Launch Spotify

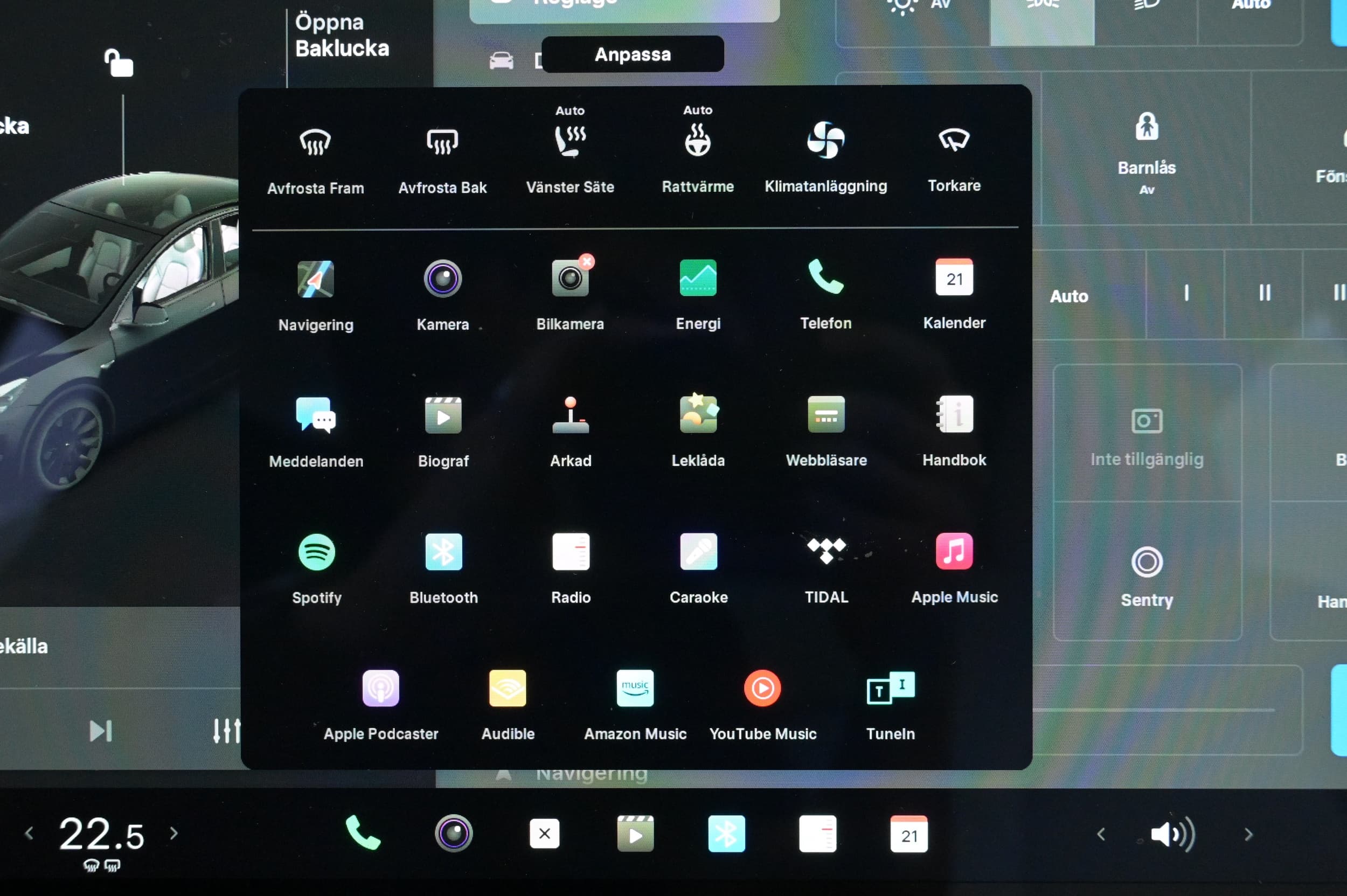[x=317, y=552]
